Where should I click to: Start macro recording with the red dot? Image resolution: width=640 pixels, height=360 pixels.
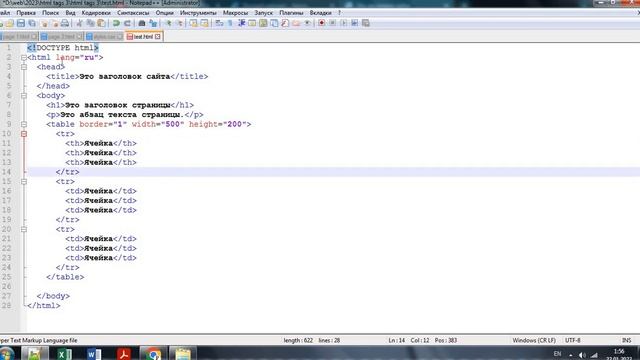(322, 23)
